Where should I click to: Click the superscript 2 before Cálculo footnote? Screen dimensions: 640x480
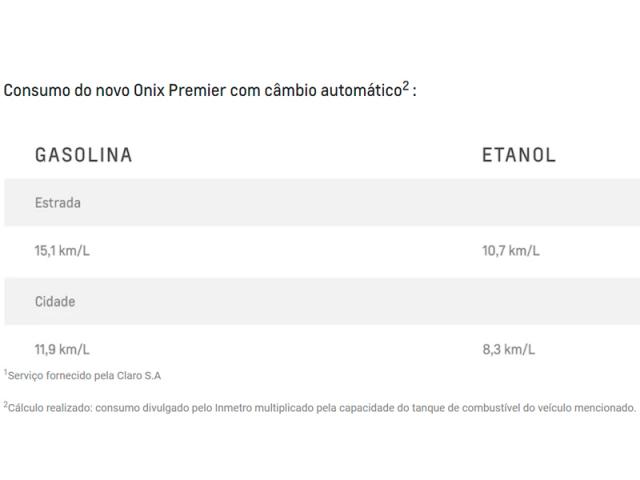6,404
